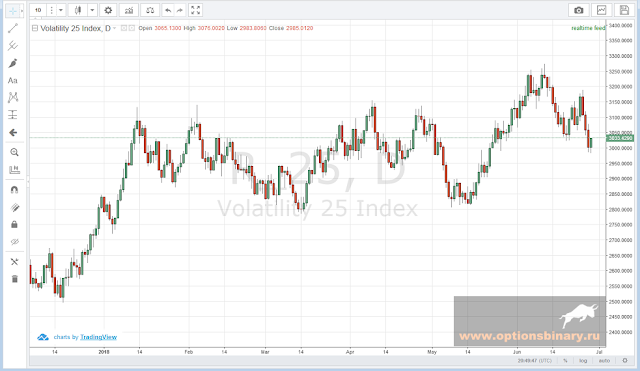Open the interval dropdown arrow

[x=61, y=10]
